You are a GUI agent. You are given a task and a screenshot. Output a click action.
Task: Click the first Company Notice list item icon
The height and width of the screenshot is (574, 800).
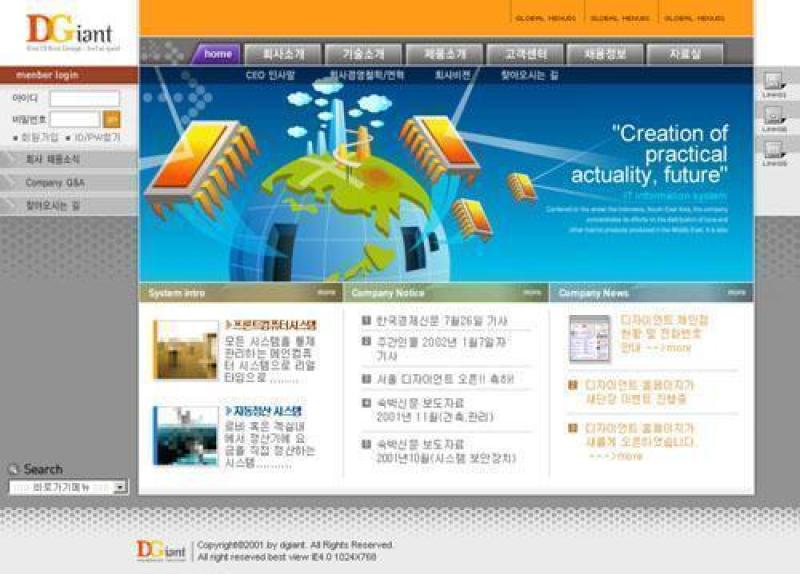[367, 320]
